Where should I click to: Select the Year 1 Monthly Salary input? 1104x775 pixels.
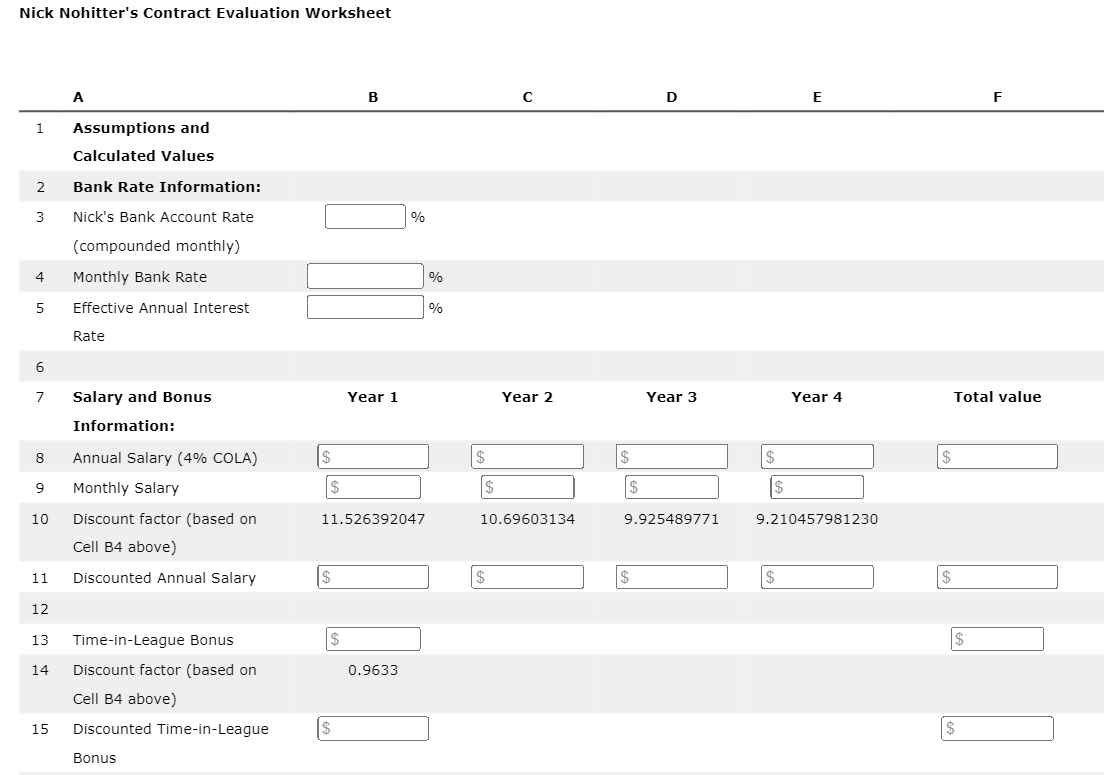[x=373, y=486]
